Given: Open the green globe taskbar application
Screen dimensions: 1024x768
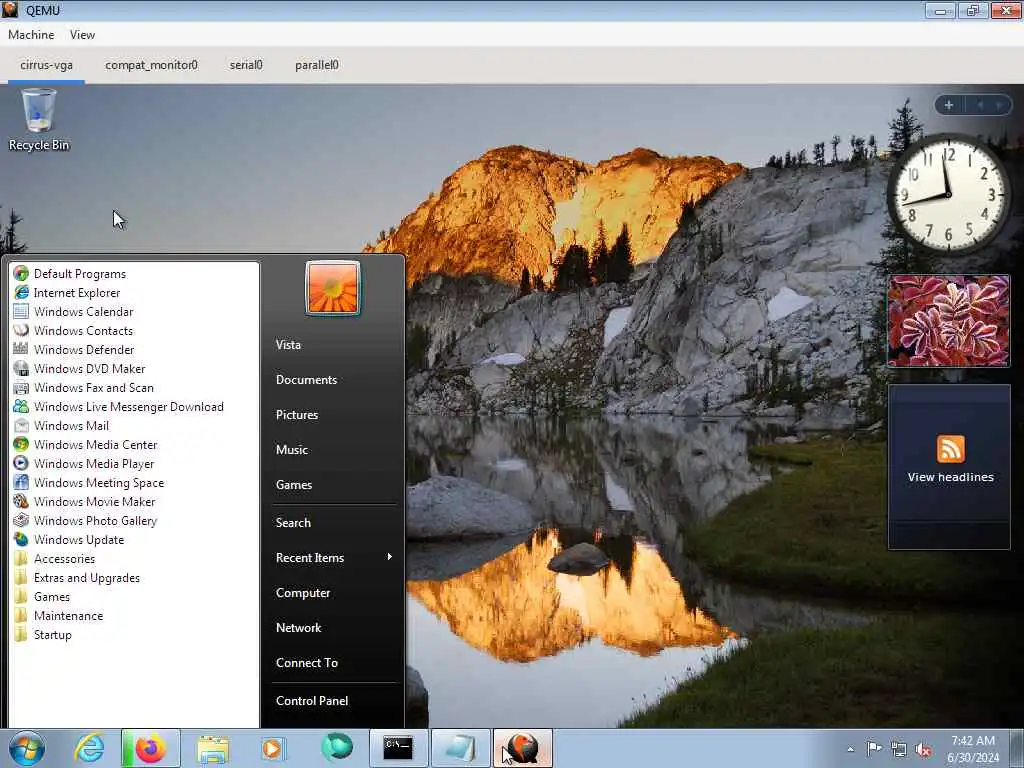Looking at the screenshot, I should (x=337, y=747).
